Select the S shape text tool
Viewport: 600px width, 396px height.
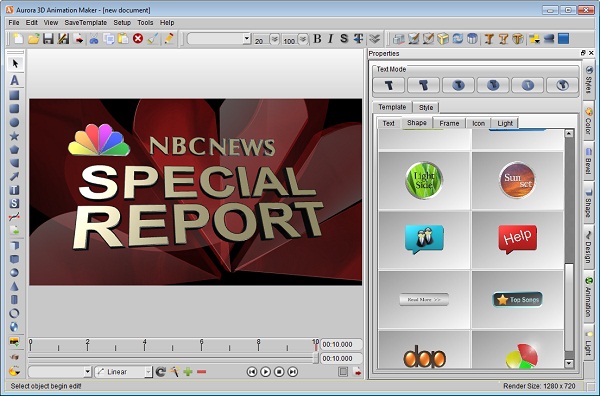point(14,203)
